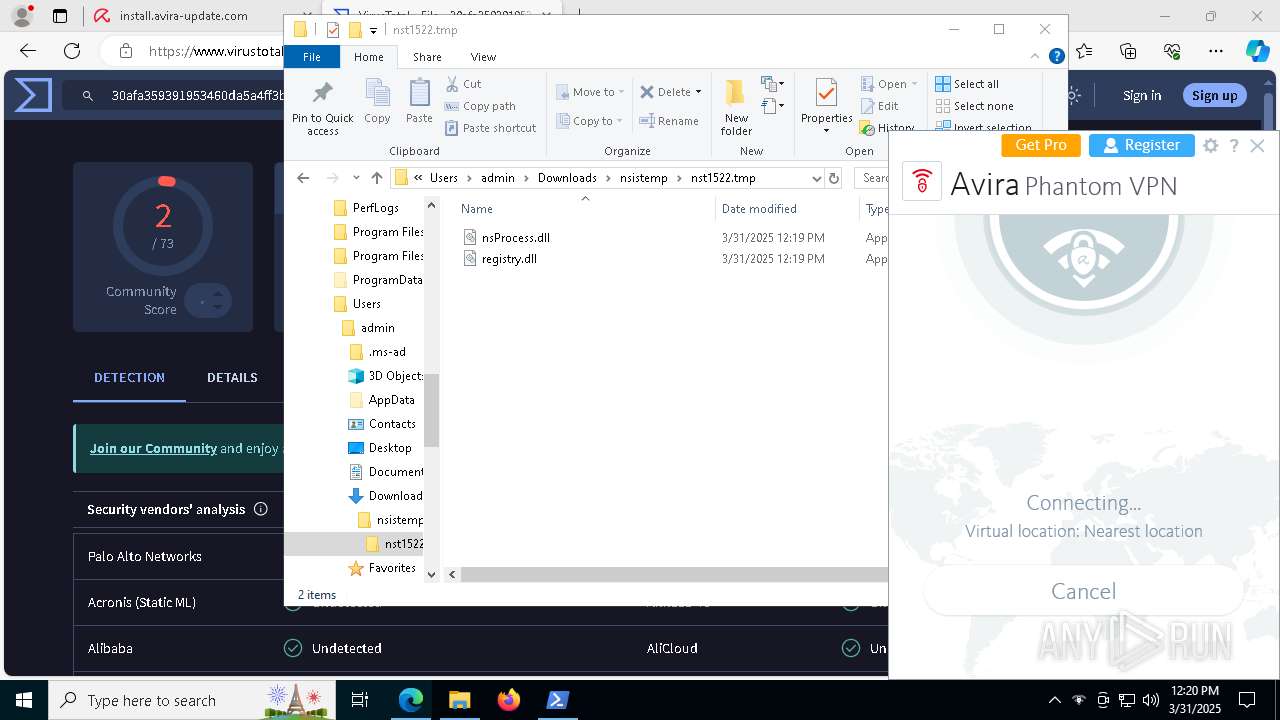The height and width of the screenshot is (720, 1280).
Task: Select the Home ribbon tab
Action: [368, 57]
